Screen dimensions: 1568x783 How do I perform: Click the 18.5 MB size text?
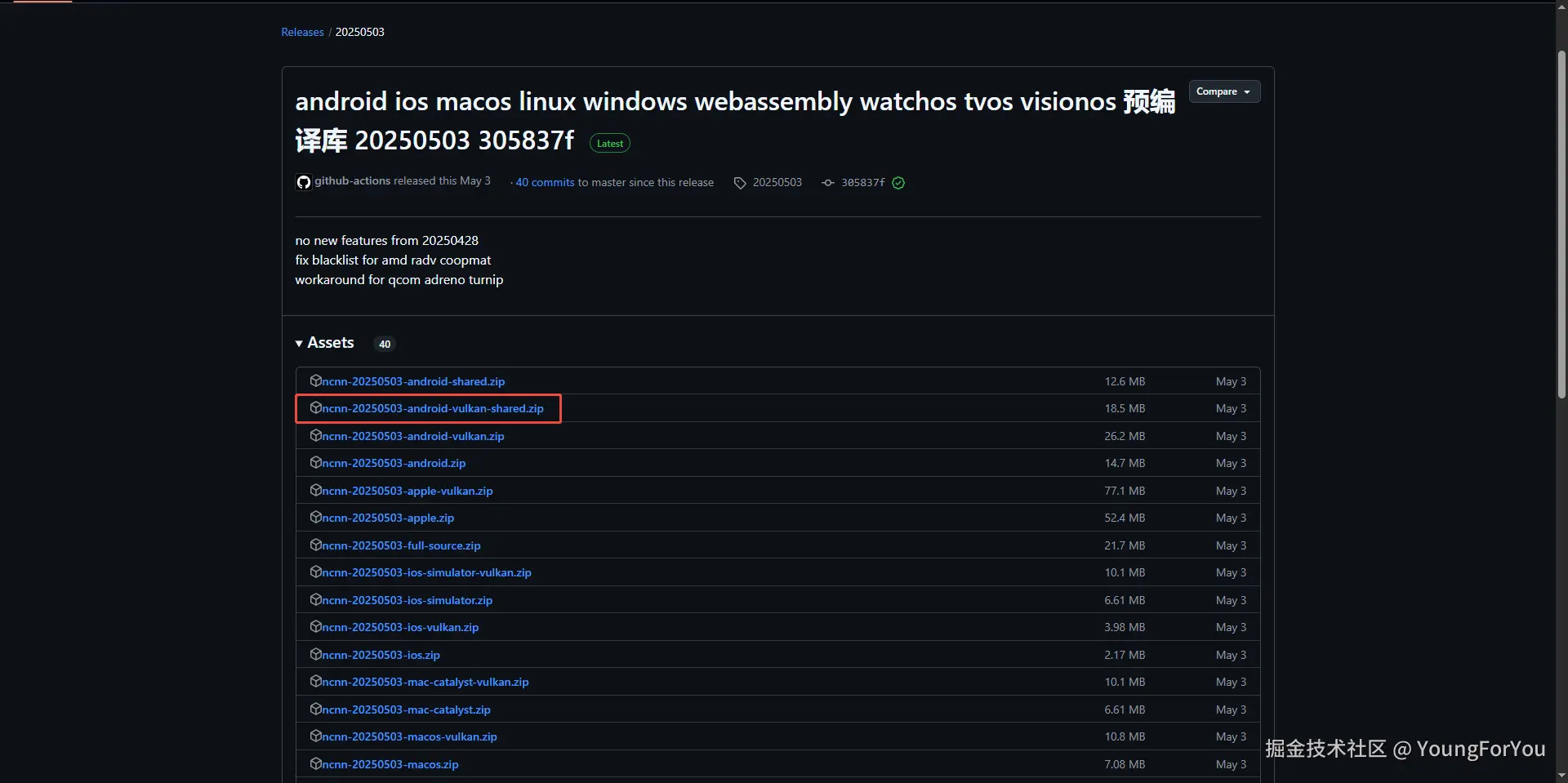point(1125,408)
